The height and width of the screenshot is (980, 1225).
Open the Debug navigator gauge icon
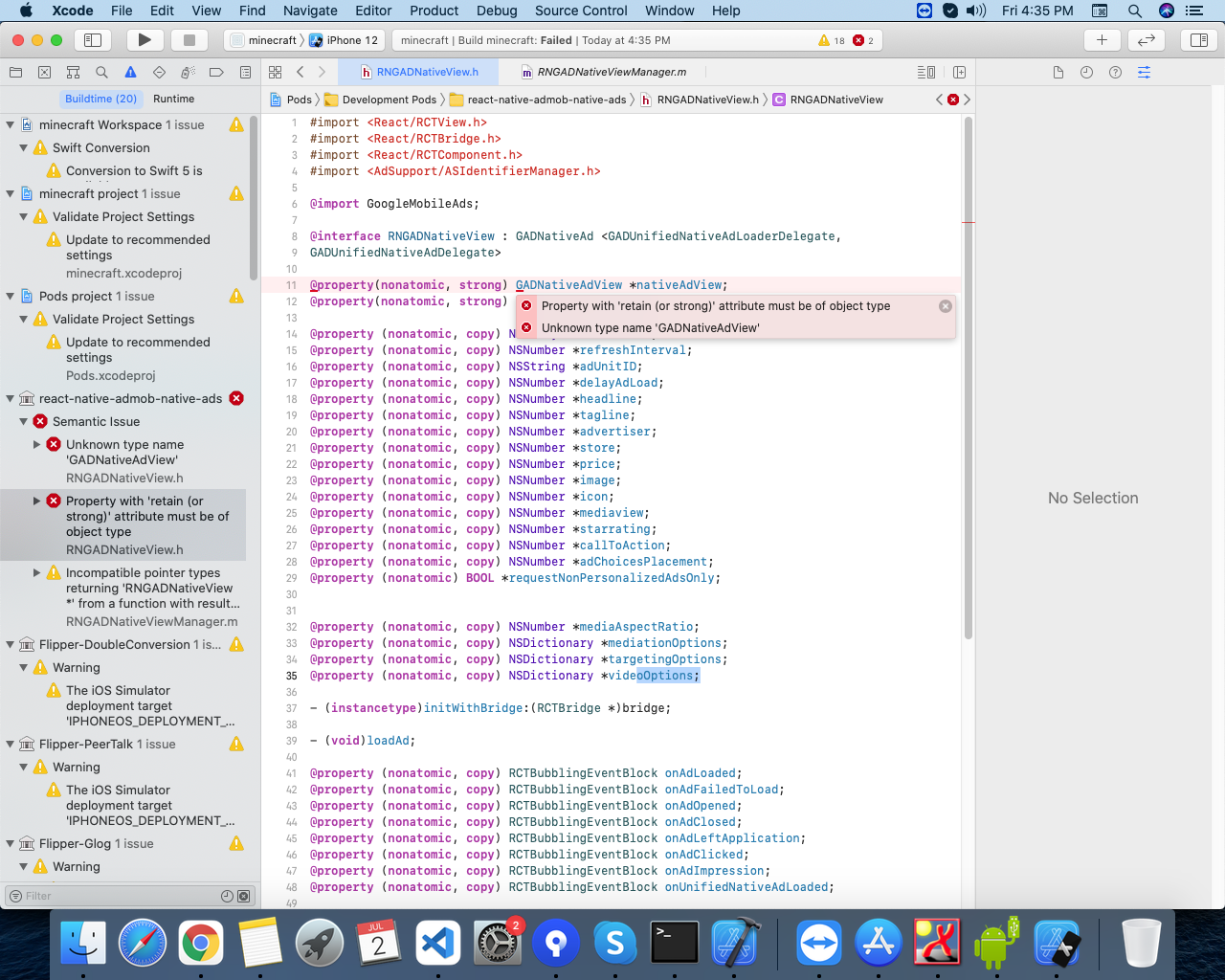pos(188,72)
